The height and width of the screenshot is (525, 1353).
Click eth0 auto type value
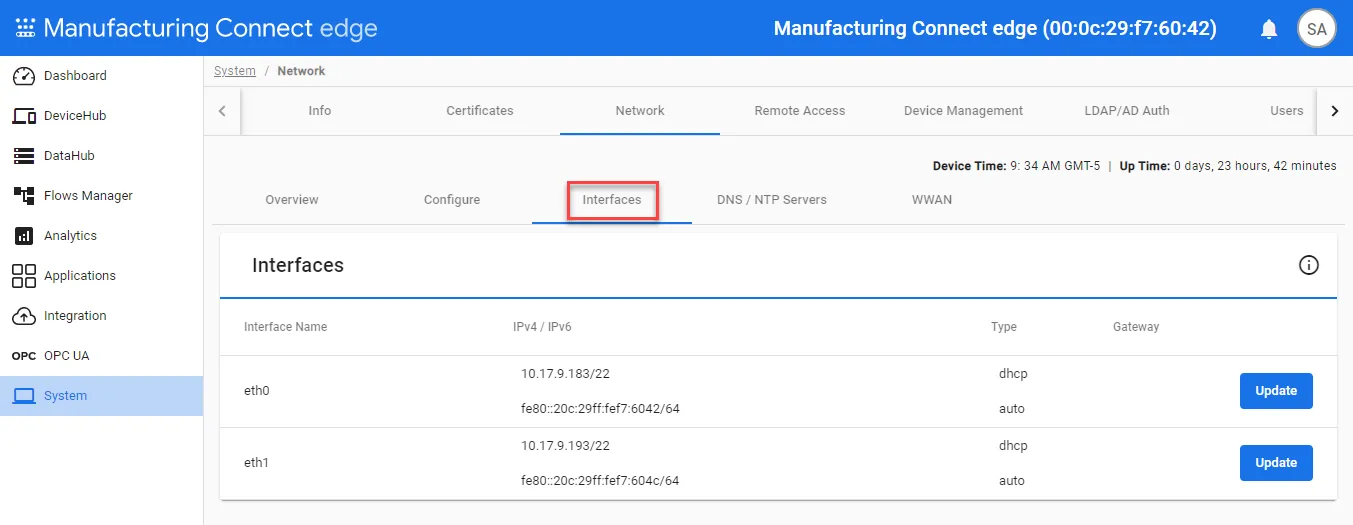[x=1012, y=409]
